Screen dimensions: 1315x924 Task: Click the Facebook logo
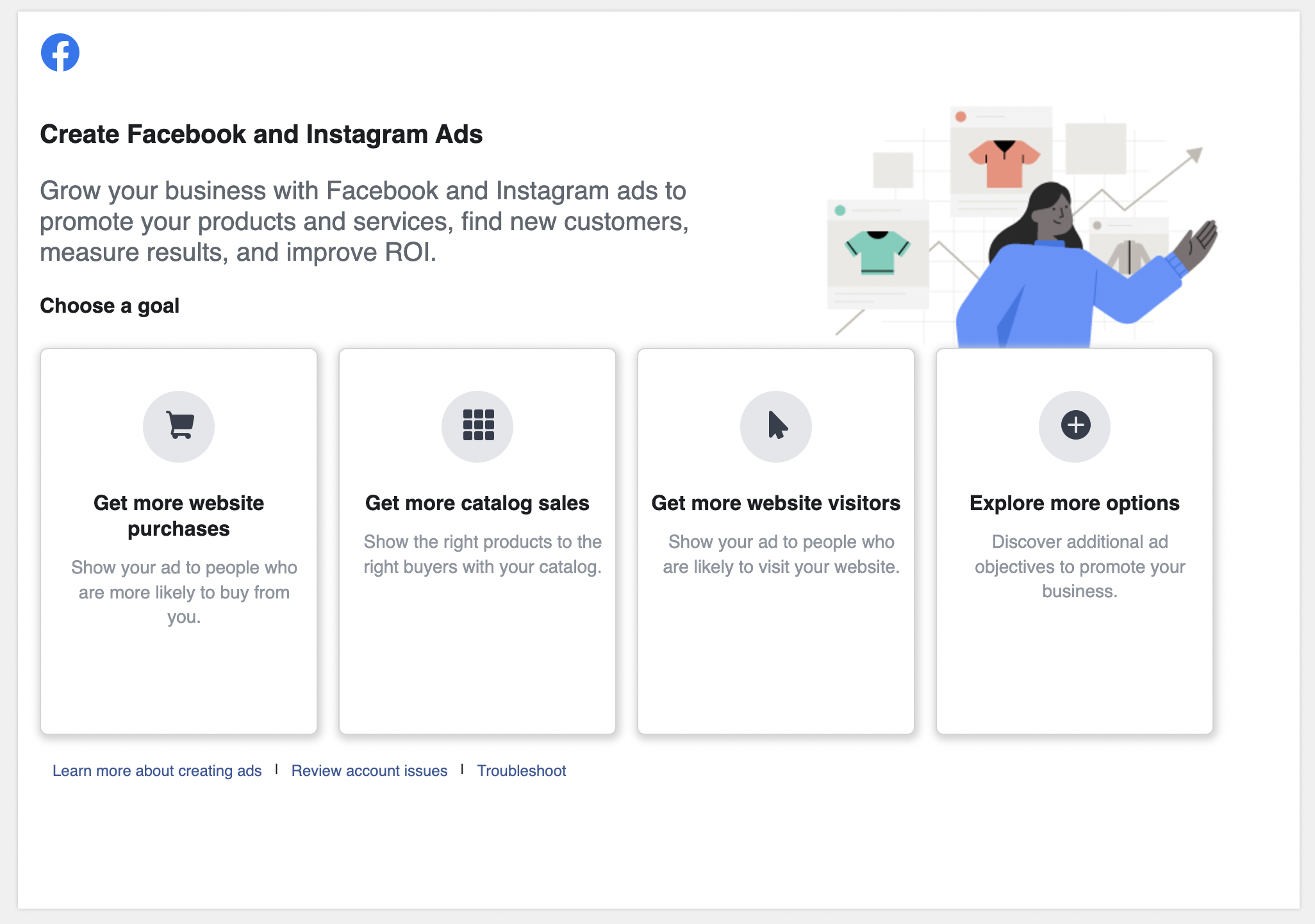click(60, 52)
